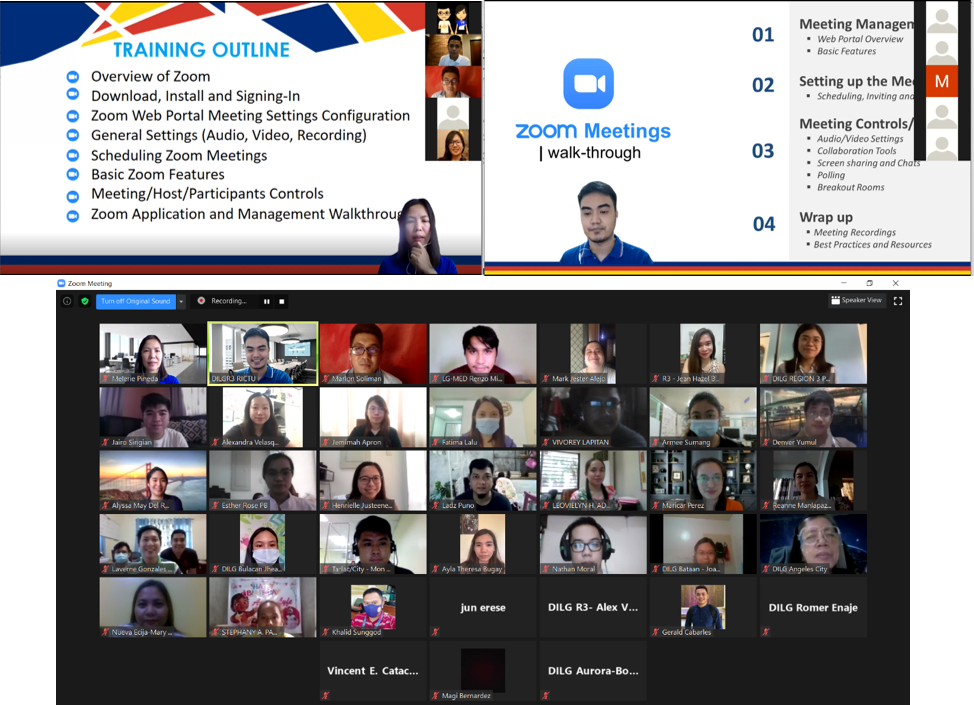974x705 pixels.
Task: Click 'Scheduling Zoom Meetings' outline text
Action: (x=179, y=155)
